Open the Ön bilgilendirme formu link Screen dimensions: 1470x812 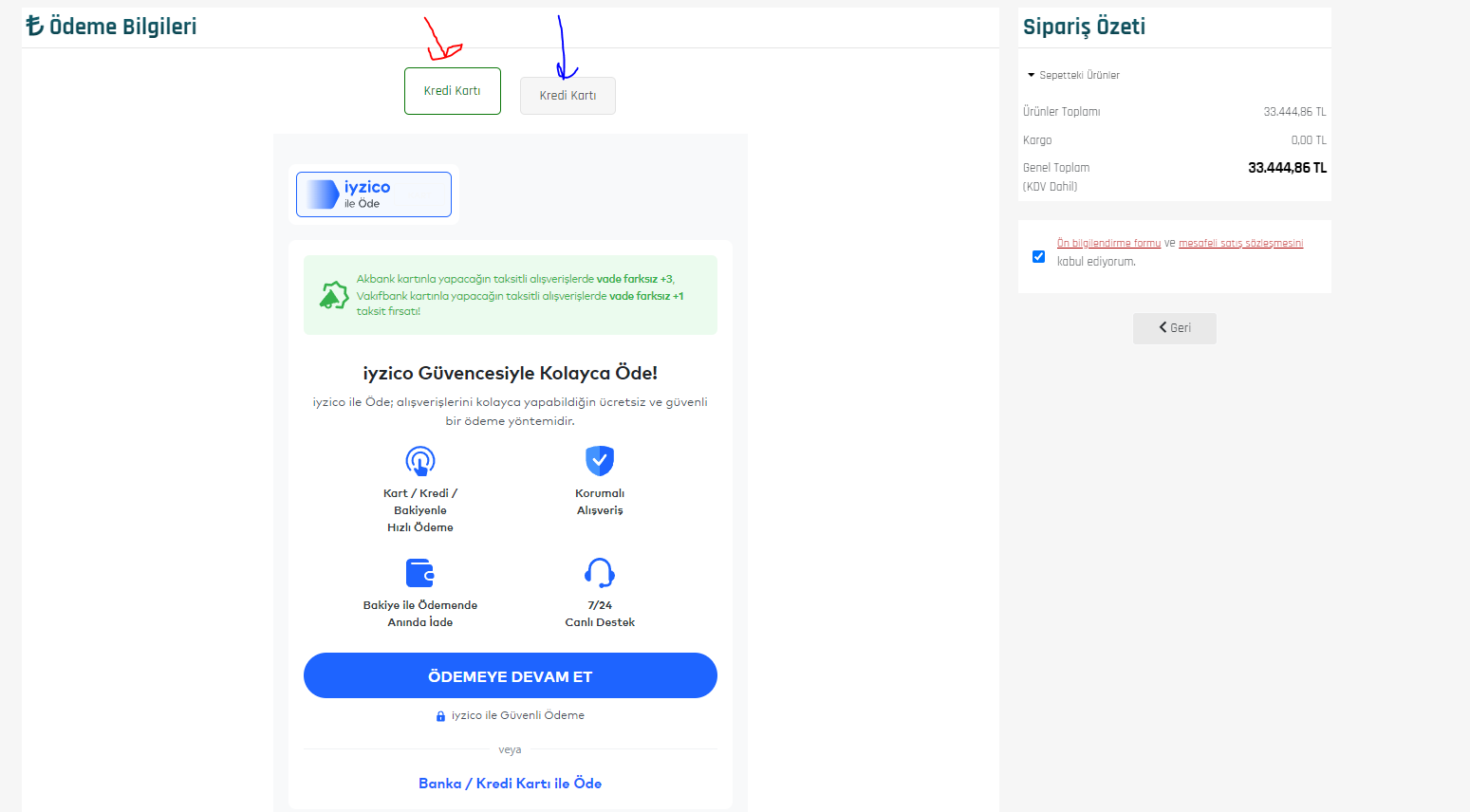point(1108,244)
